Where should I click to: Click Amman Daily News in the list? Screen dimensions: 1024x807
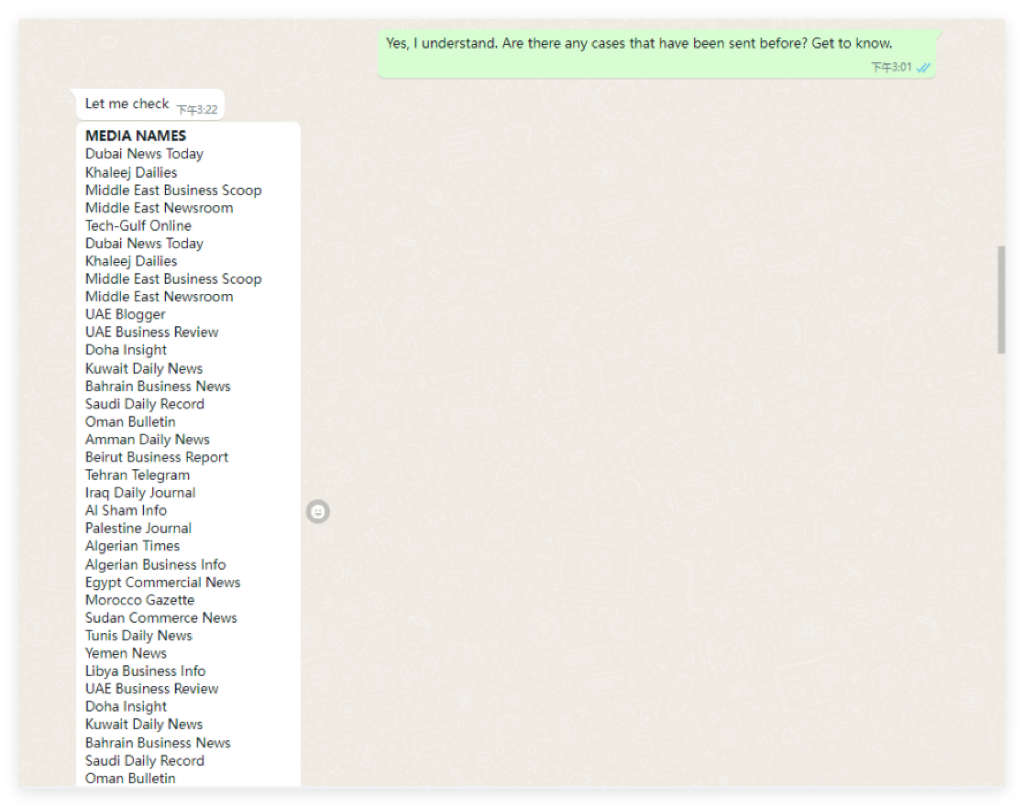pyautogui.click(x=147, y=439)
